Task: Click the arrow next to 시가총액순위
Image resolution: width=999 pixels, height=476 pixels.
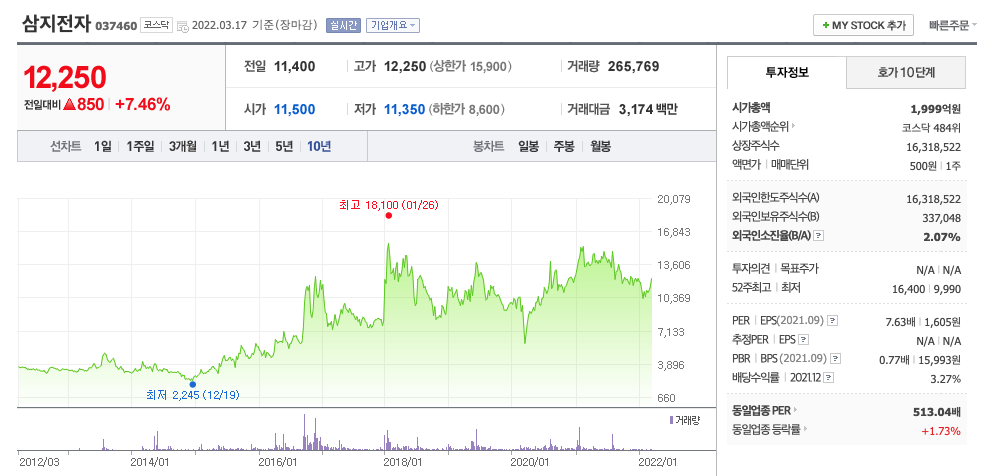Action: tap(794, 127)
